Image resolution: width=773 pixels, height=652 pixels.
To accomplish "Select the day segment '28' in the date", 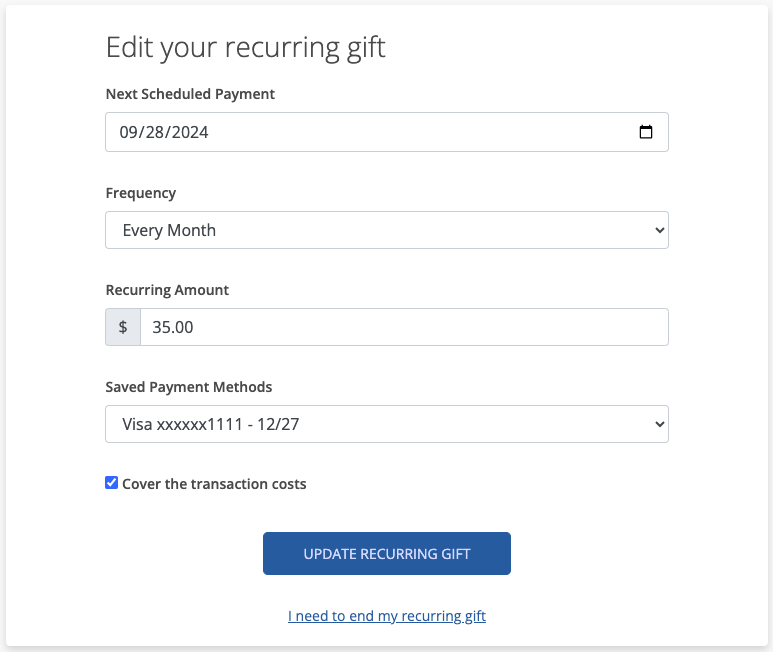I will pyautogui.click(x=155, y=132).
